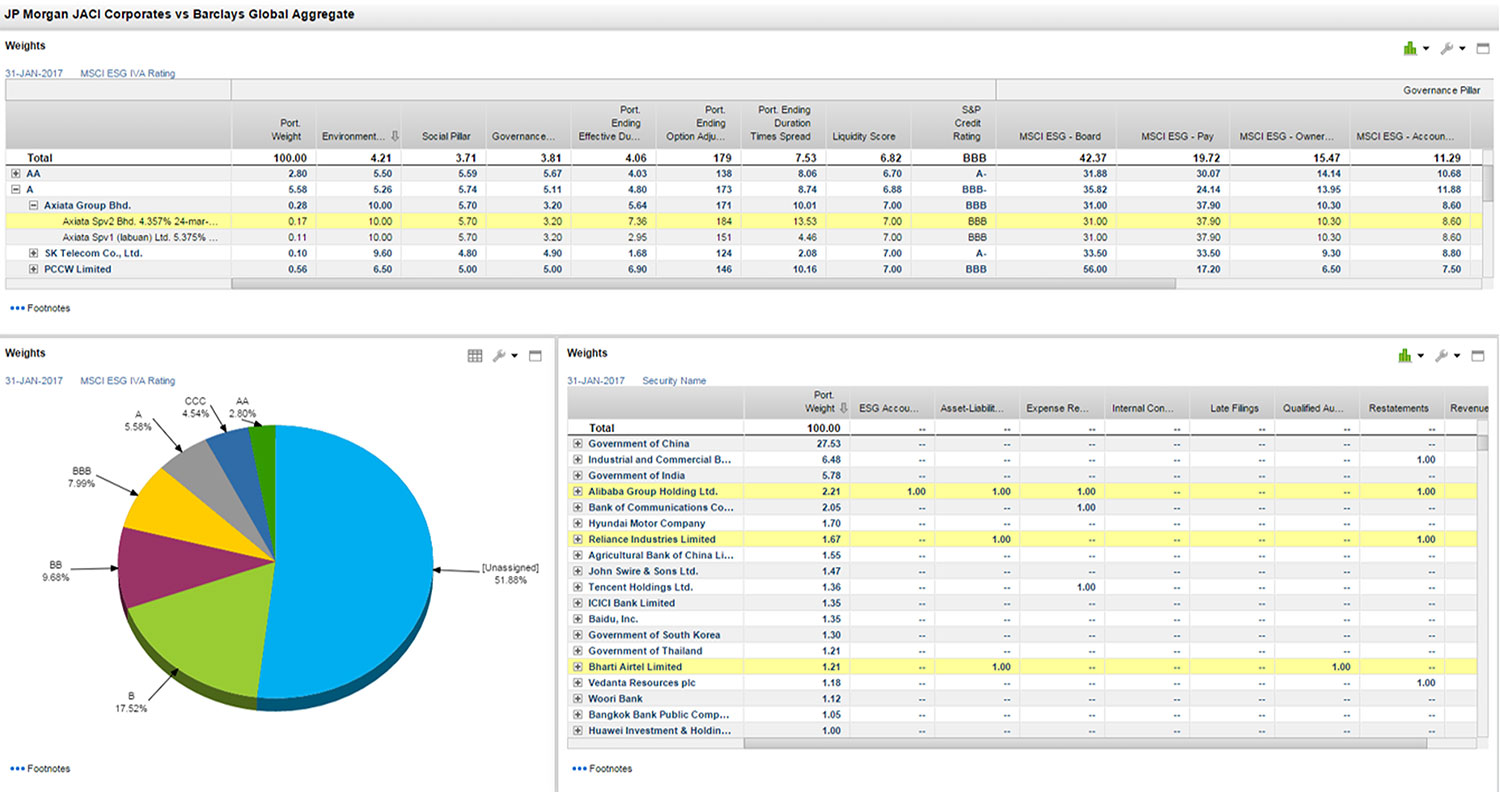The height and width of the screenshot is (792, 1500).
Task: Expand the ICICI Bank Limited row
Action: (578, 603)
